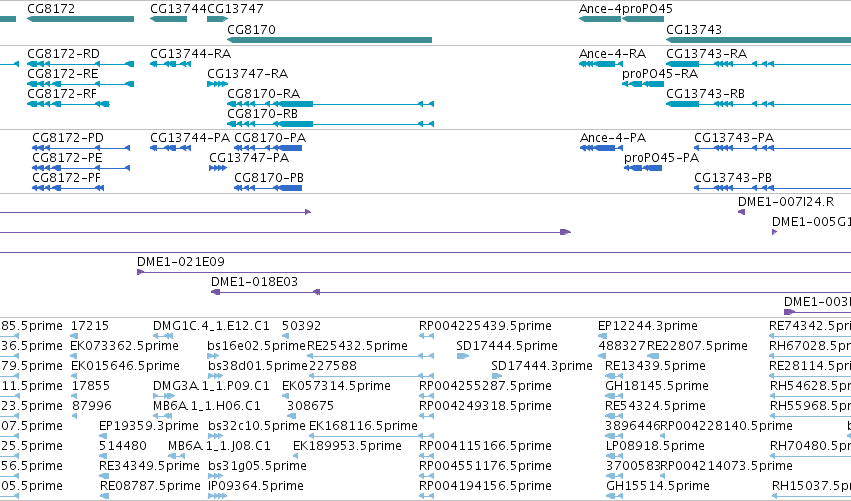Click the MB6A.1_1.J08.C1 label
This screenshot has height=501, width=851.
tap(219, 446)
